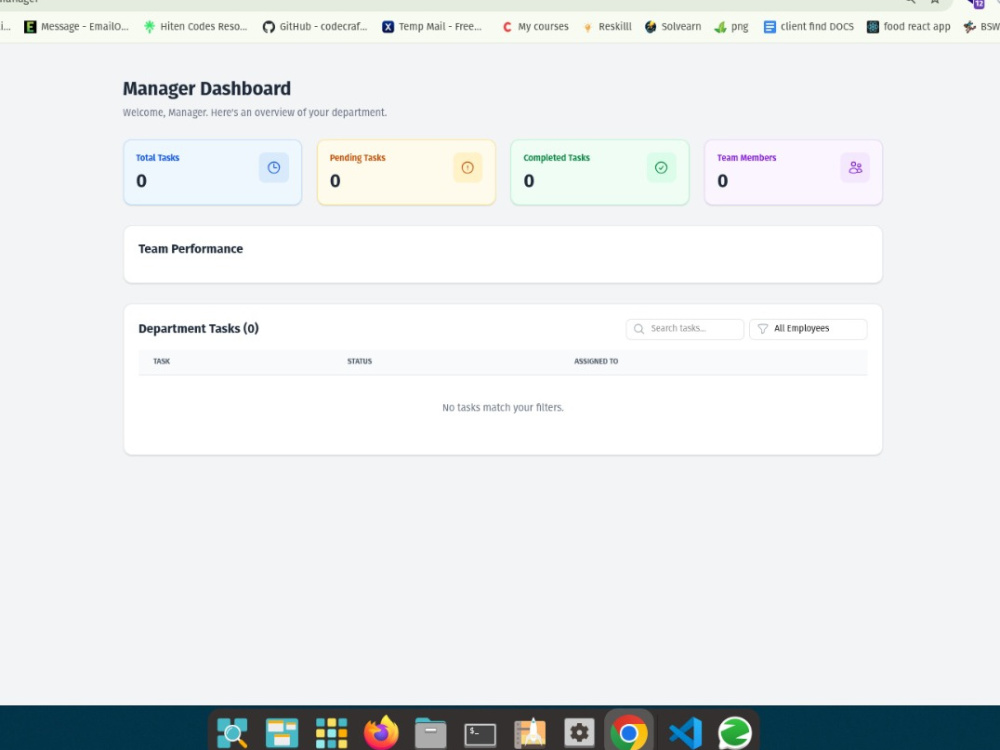The width and height of the screenshot is (1000, 750).
Task: Open the food react app bookmark
Action: coord(908,27)
